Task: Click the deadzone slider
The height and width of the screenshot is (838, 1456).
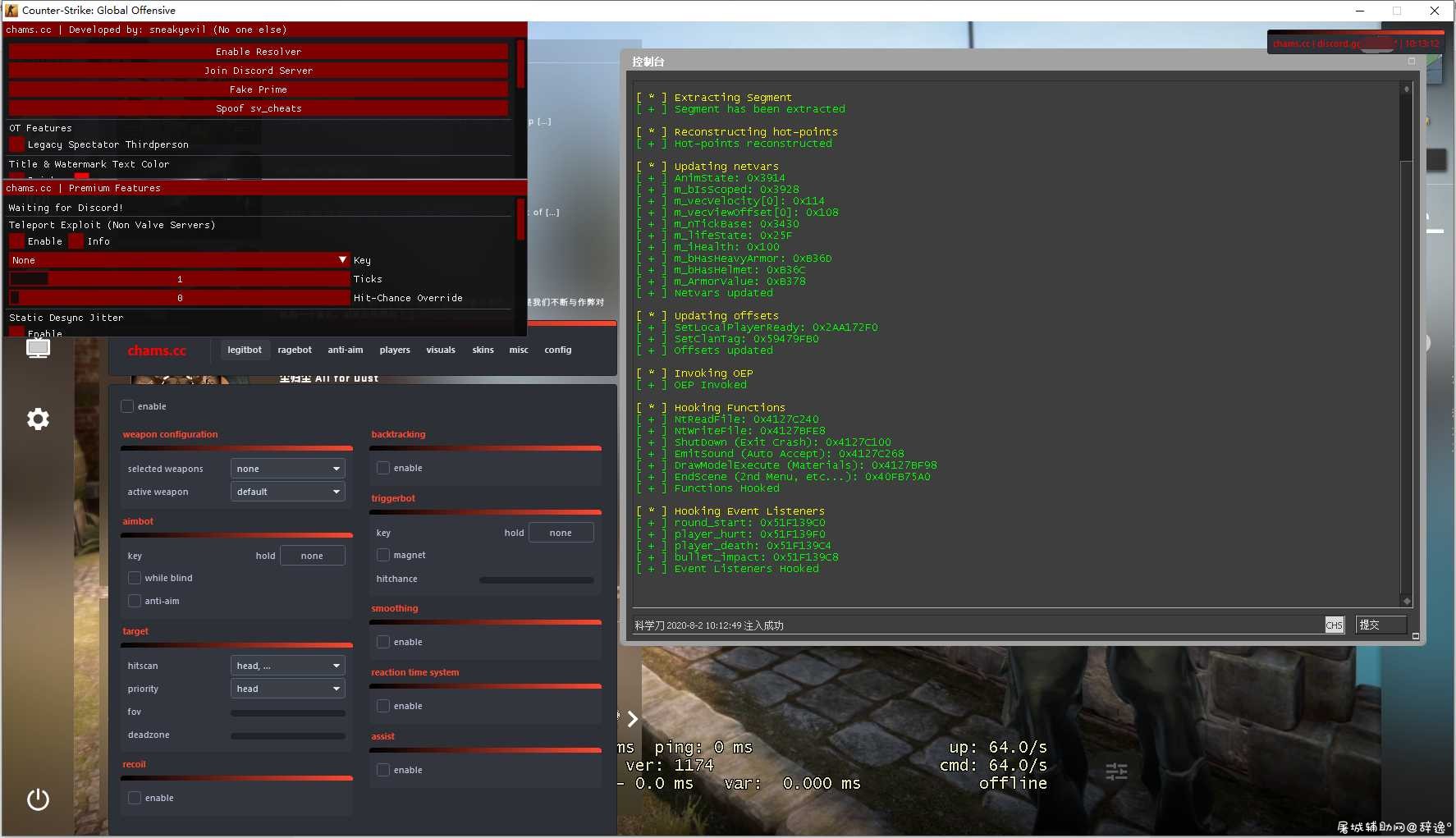Action: [x=287, y=735]
